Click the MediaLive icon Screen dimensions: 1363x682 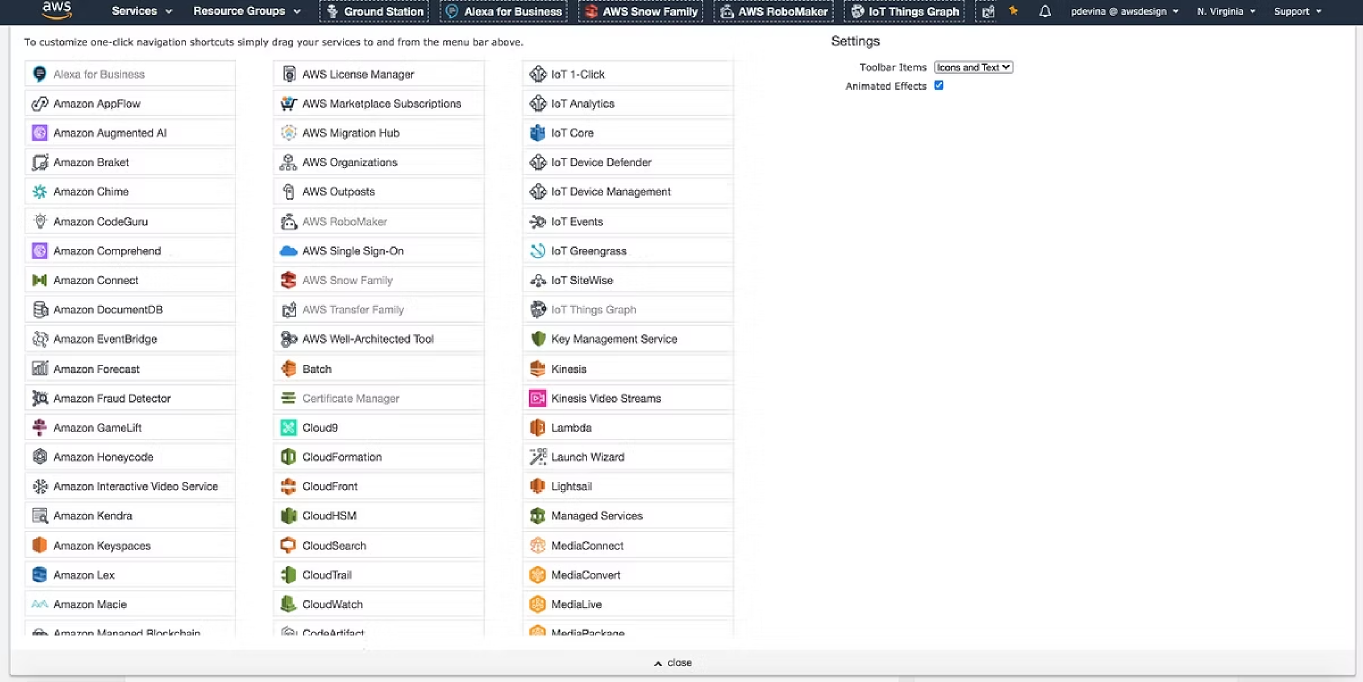[538, 604]
